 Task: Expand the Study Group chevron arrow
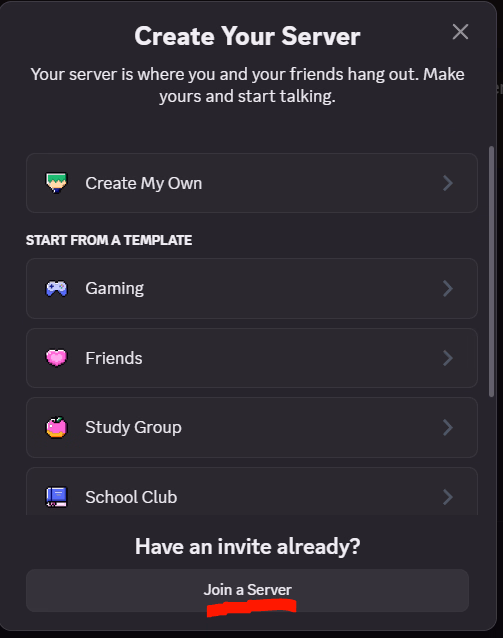click(x=448, y=427)
